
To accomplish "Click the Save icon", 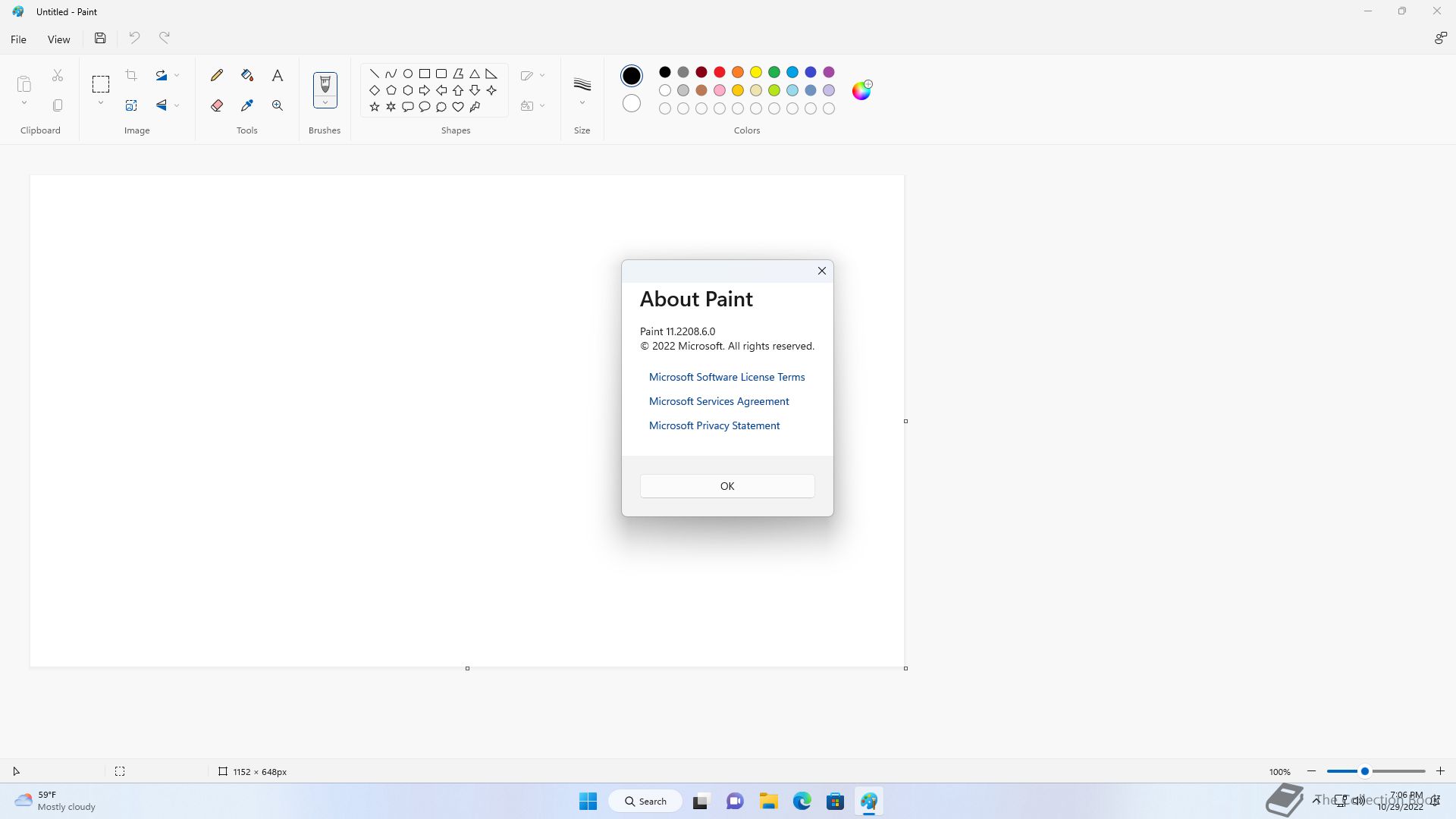I will [x=100, y=38].
